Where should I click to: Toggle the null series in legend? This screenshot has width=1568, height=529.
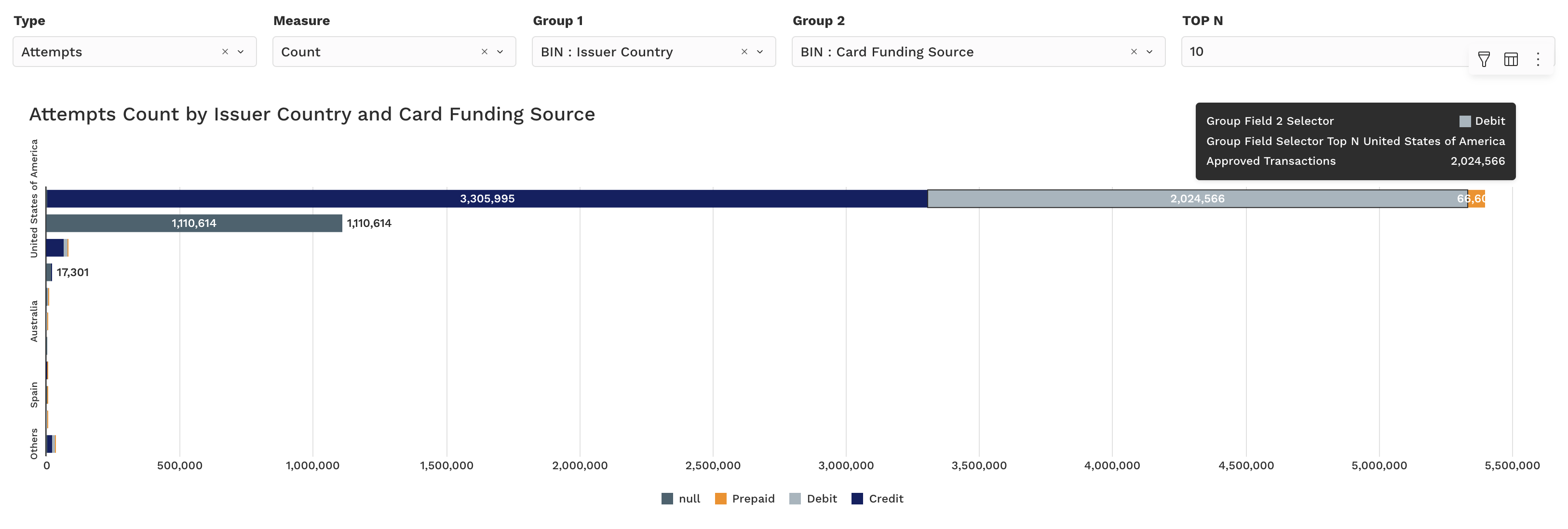[x=681, y=499]
